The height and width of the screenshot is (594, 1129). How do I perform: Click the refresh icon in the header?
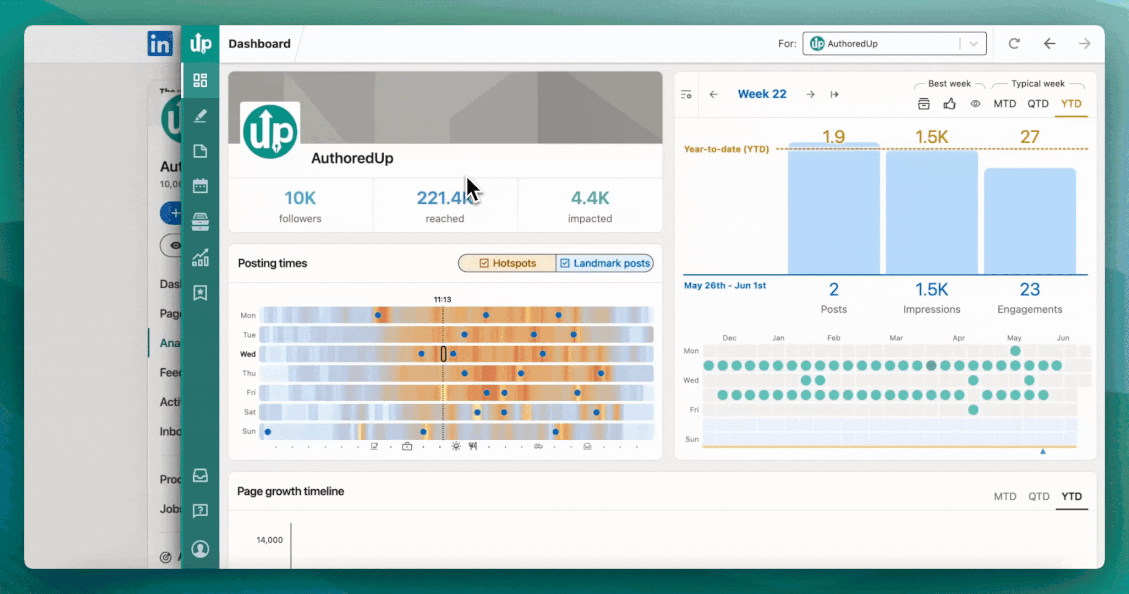(1014, 43)
